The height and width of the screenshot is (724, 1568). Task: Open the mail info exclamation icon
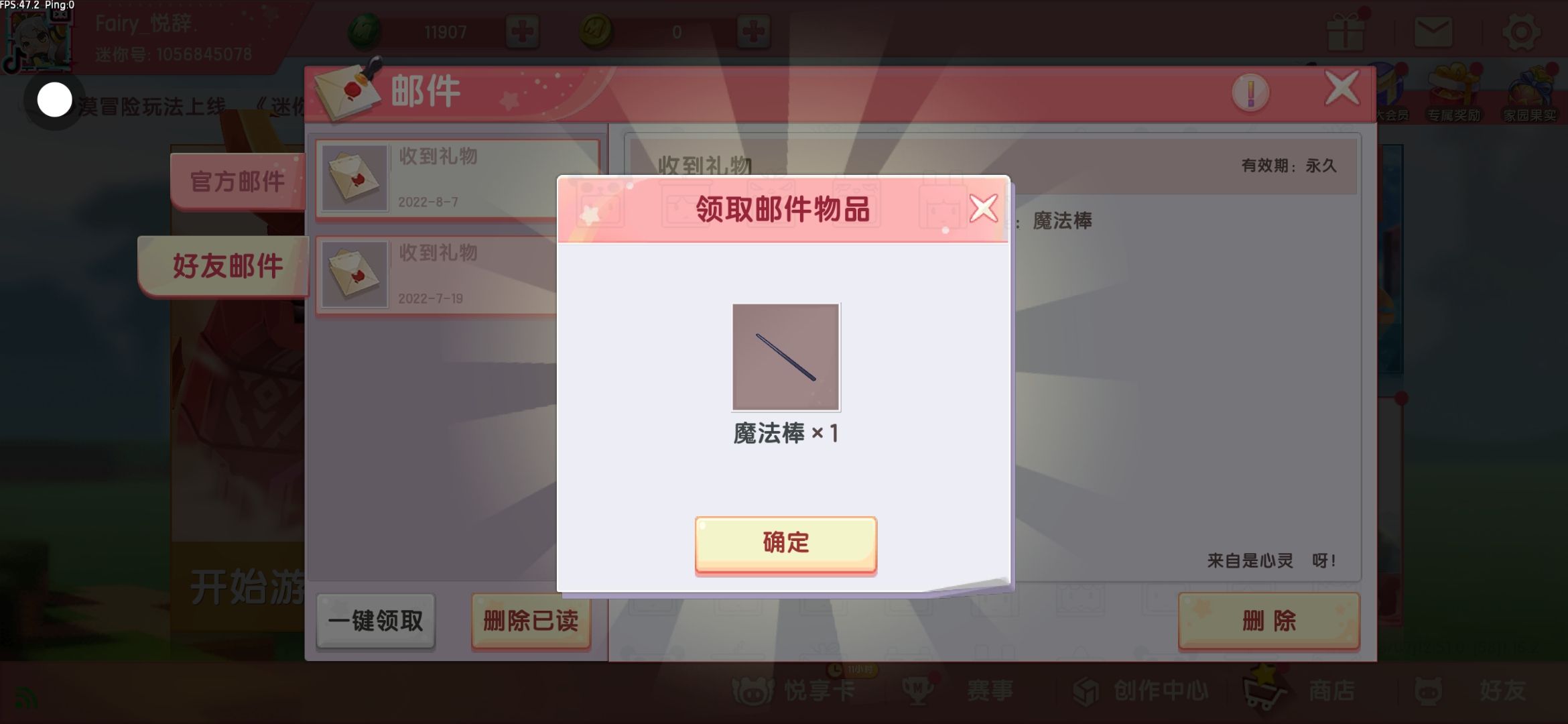tap(1250, 93)
